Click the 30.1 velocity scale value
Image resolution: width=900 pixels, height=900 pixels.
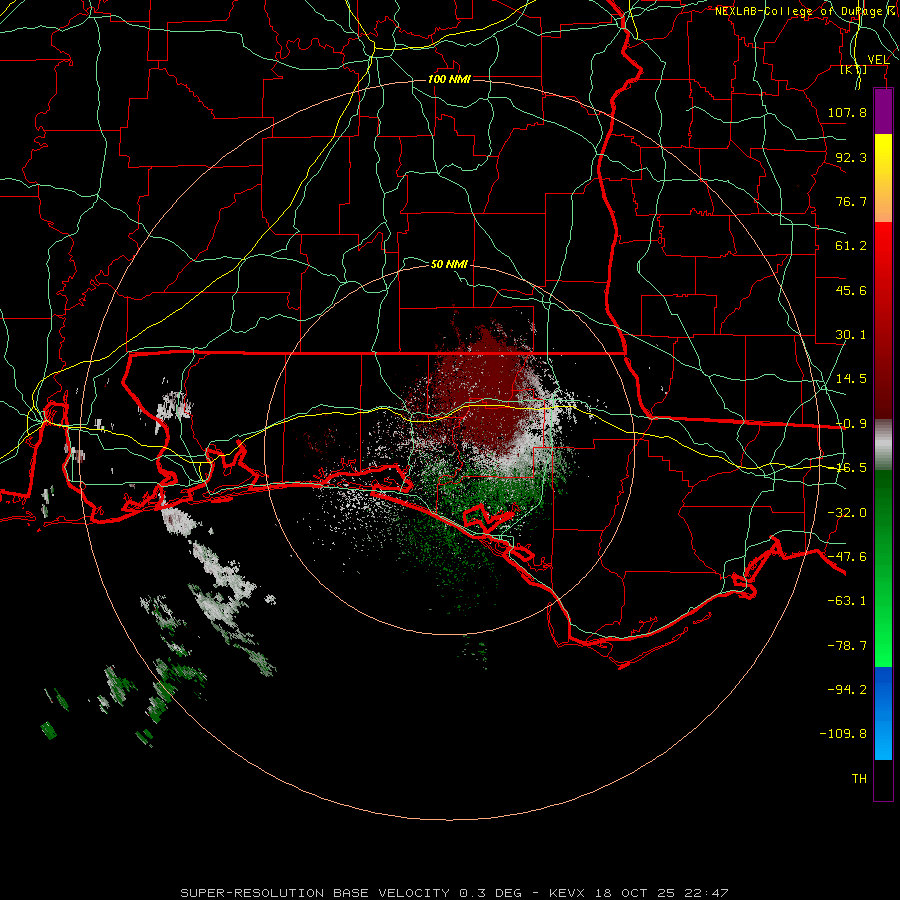pyautogui.click(x=851, y=335)
